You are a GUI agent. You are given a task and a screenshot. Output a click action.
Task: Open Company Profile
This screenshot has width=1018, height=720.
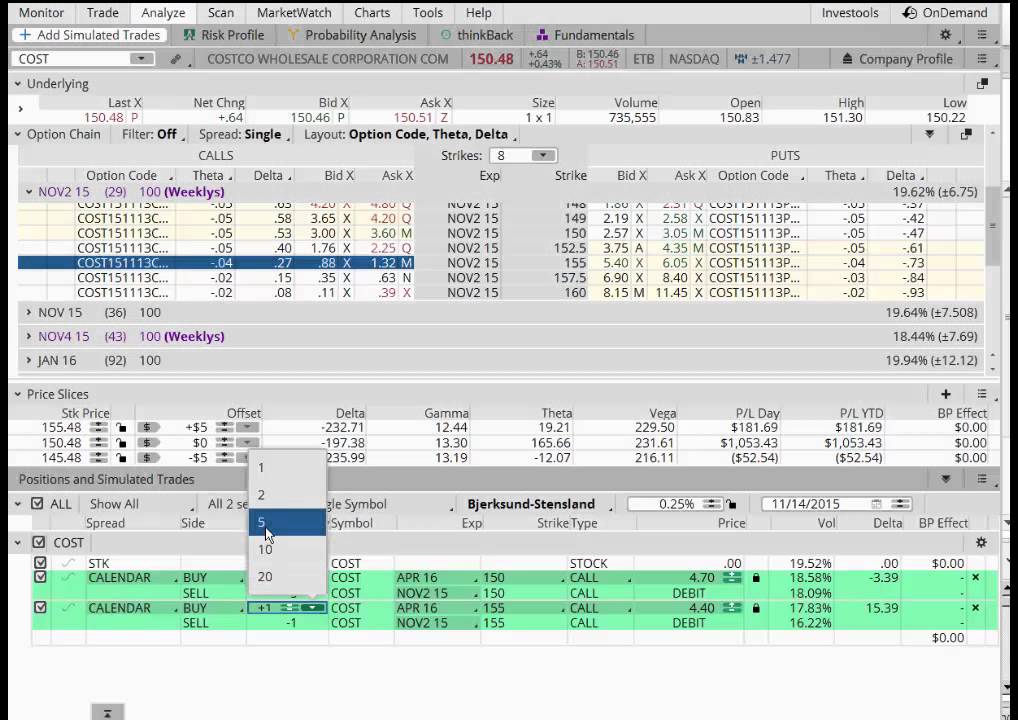(x=897, y=59)
